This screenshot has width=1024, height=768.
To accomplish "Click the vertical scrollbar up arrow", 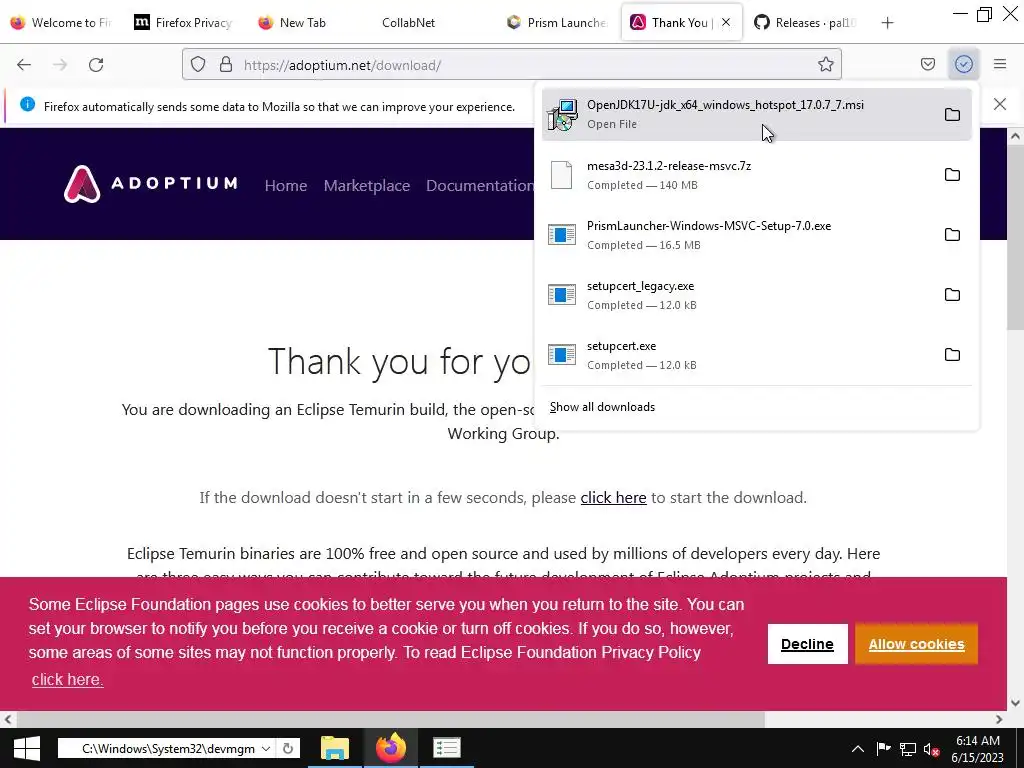I will [1016, 136].
